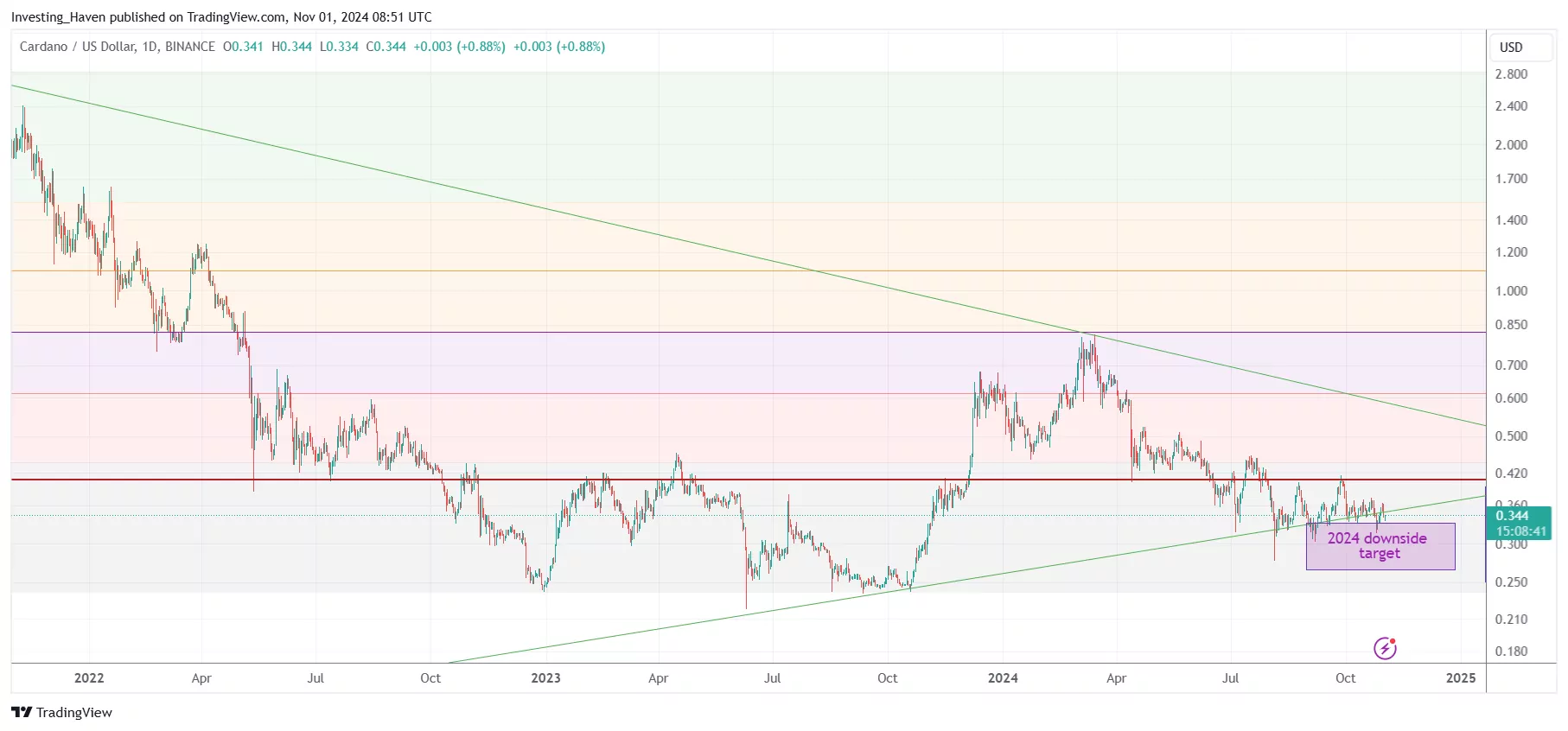Image resolution: width=1568 pixels, height=731 pixels.
Task: Click the purple lightning flash icon
Action: 1385,648
